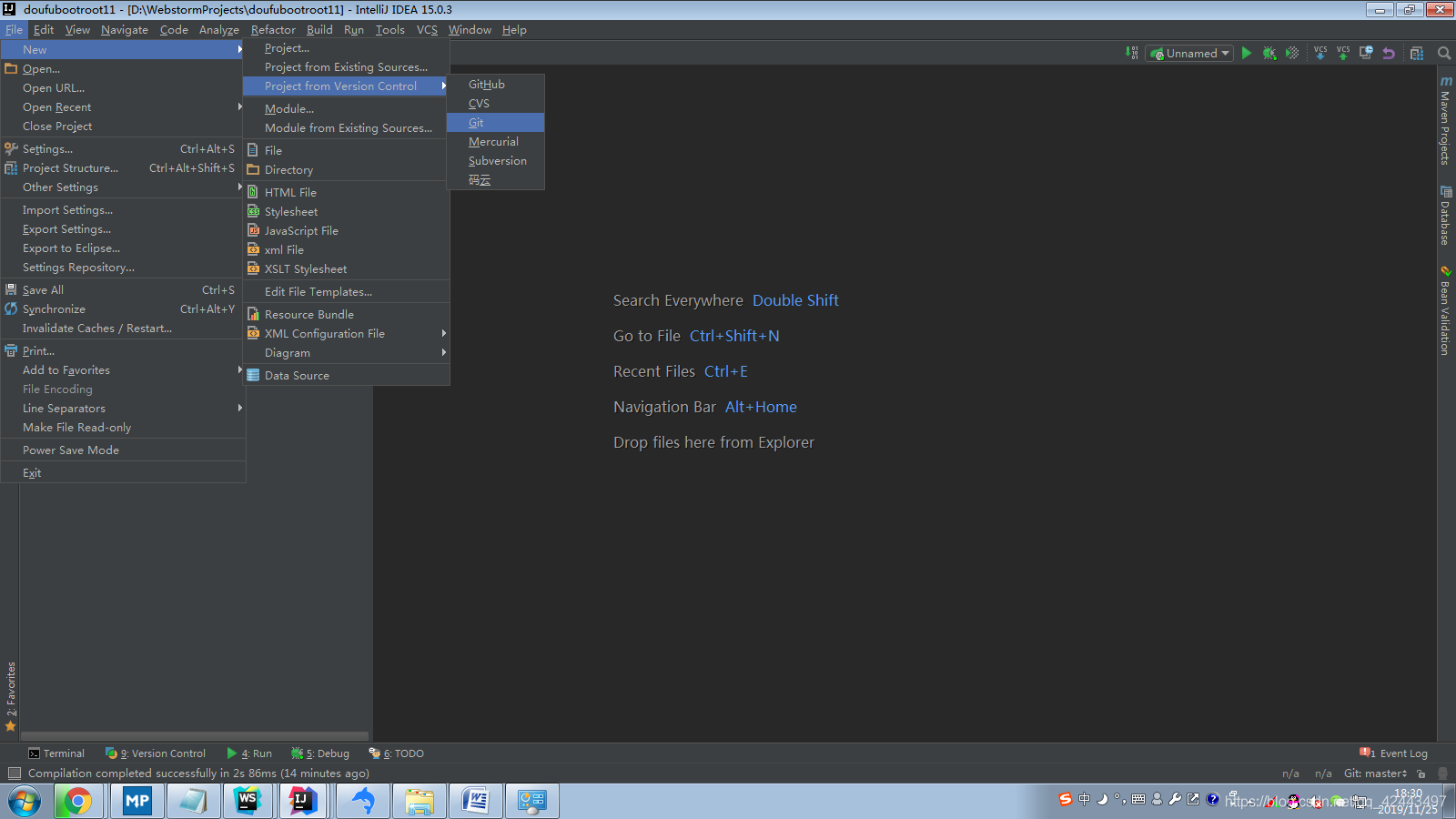Toggle Power Save Mode
Screen dimensions: 1456x819
tap(123, 450)
